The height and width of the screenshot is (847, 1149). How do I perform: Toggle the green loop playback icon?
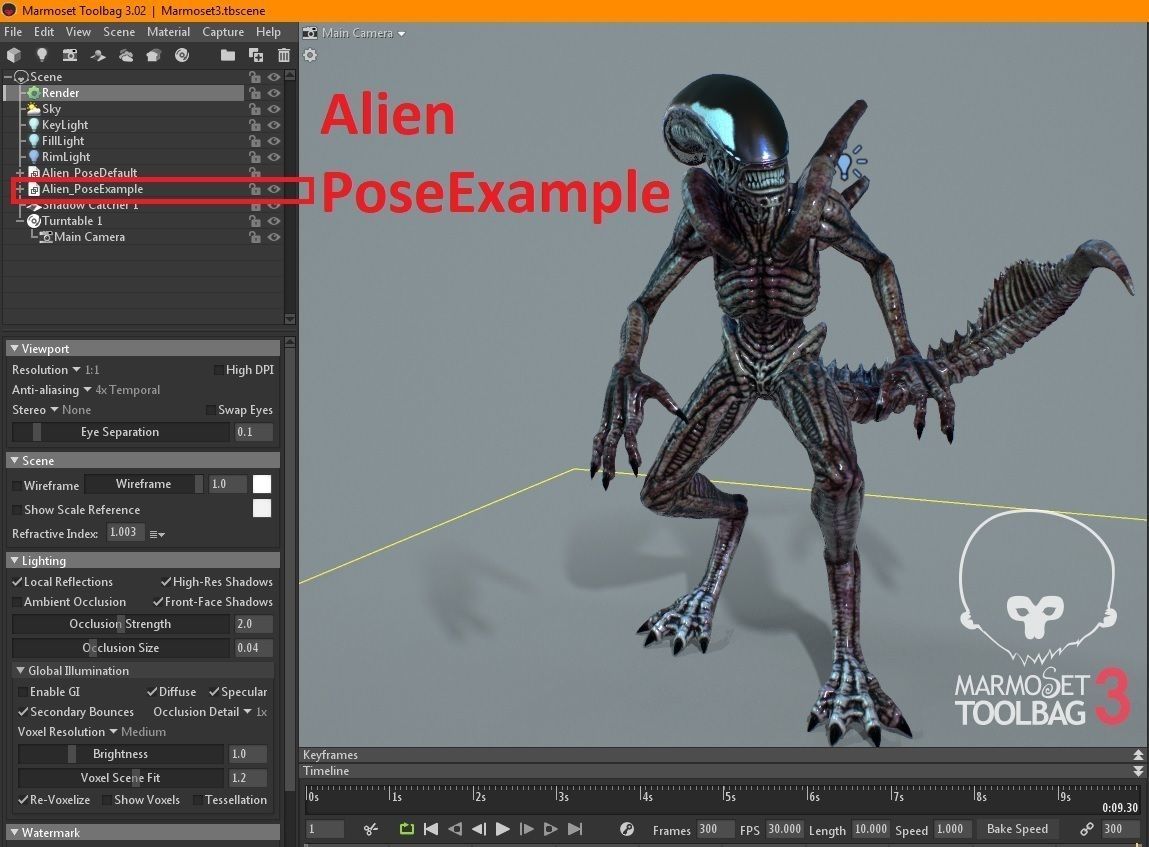406,829
